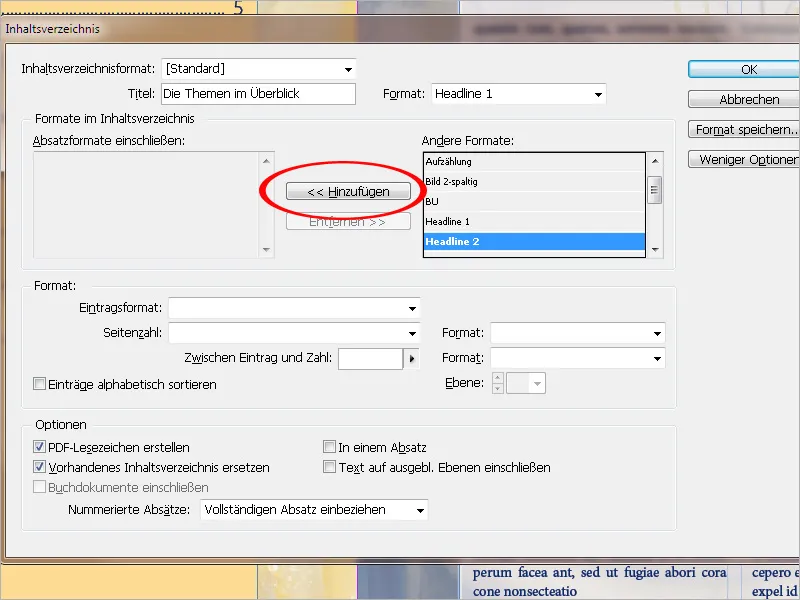The width and height of the screenshot is (800, 600).
Task: Enable Einträge alphabetisch sortieren
Action: [38, 384]
